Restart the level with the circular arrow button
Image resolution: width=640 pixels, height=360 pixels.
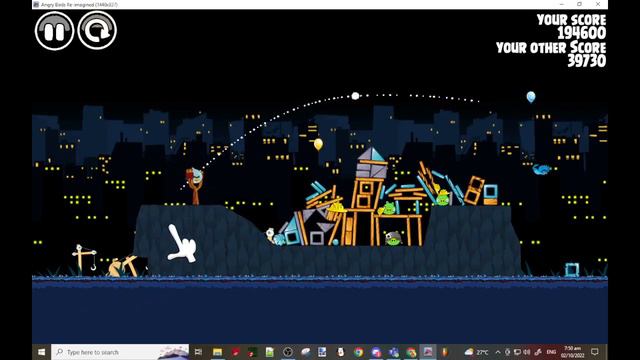coord(97,31)
